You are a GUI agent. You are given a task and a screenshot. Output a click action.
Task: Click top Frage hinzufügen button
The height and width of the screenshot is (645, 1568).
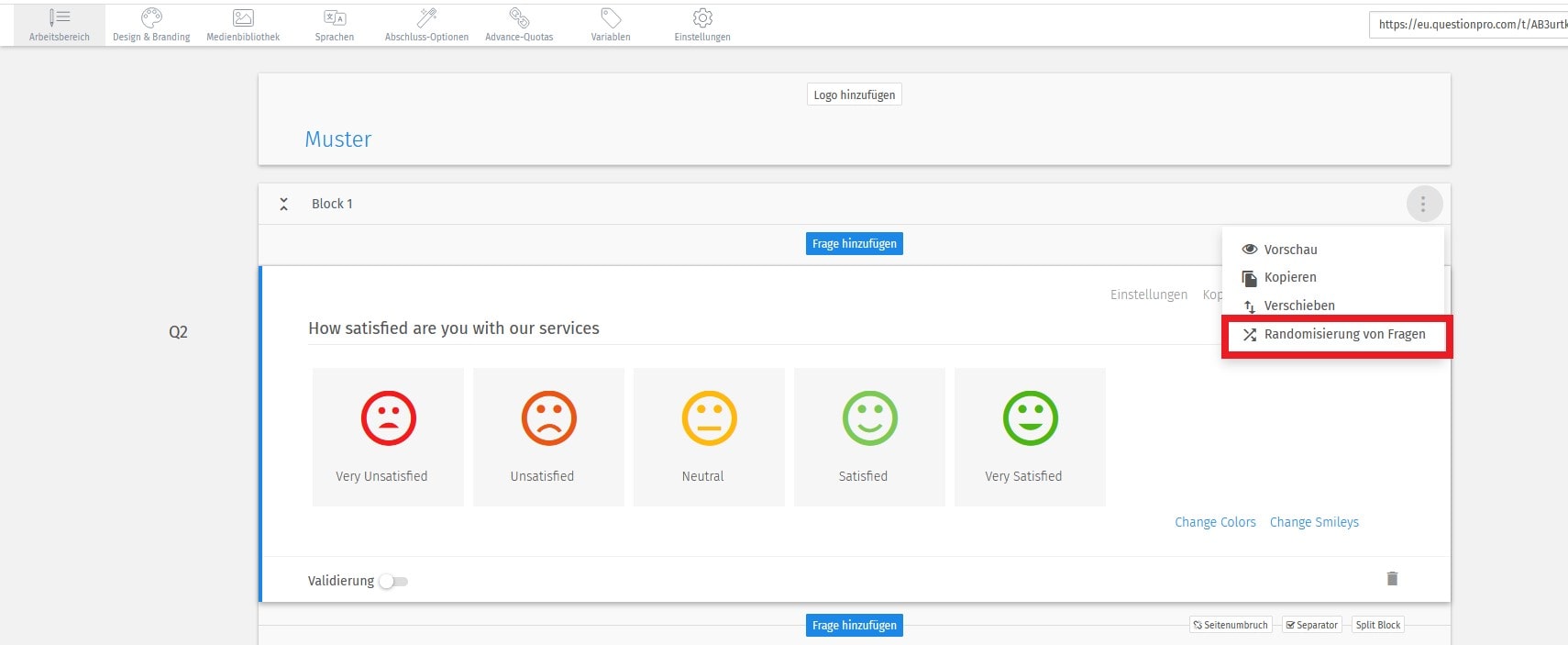tap(854, 244)
